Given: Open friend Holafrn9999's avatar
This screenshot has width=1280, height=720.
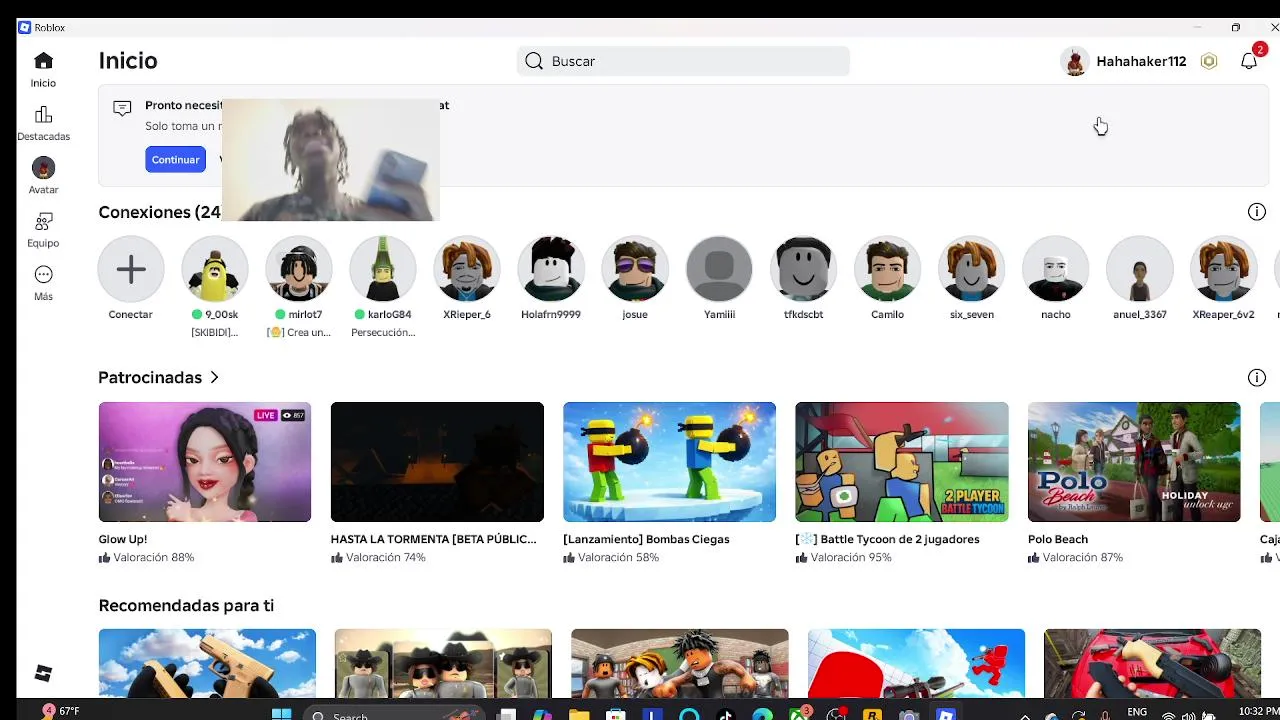Looking at the screenshot, I should pyautogui.click(x=551, y=269).
